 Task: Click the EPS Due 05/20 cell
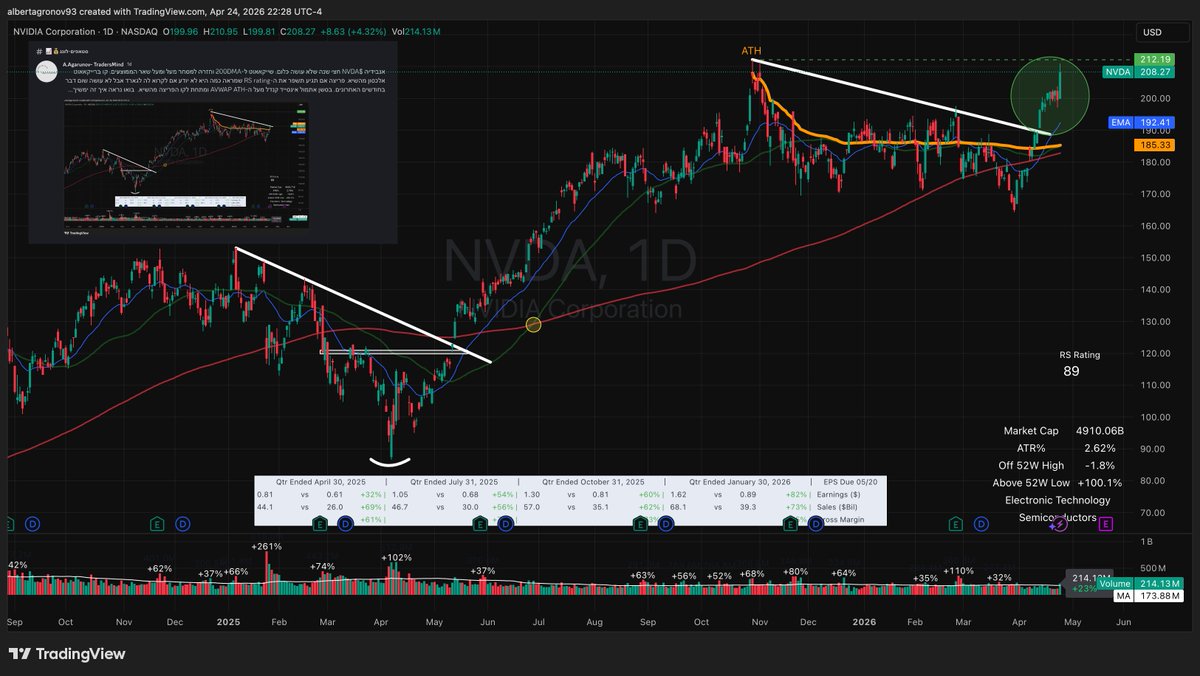[x=848, y=480]
